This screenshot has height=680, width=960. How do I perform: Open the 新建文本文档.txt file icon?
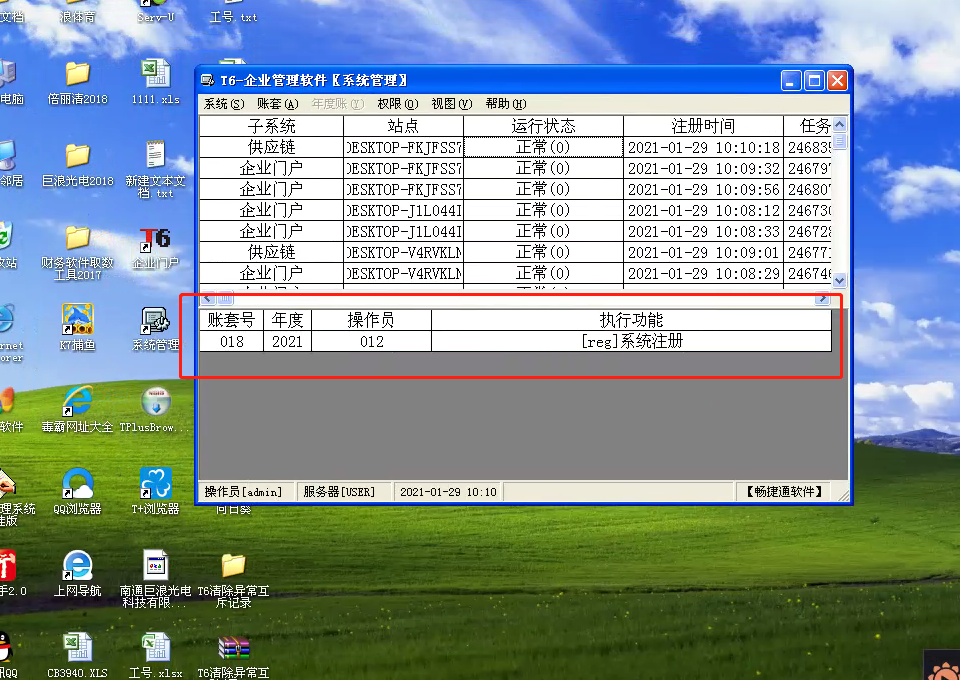point(156,155)
